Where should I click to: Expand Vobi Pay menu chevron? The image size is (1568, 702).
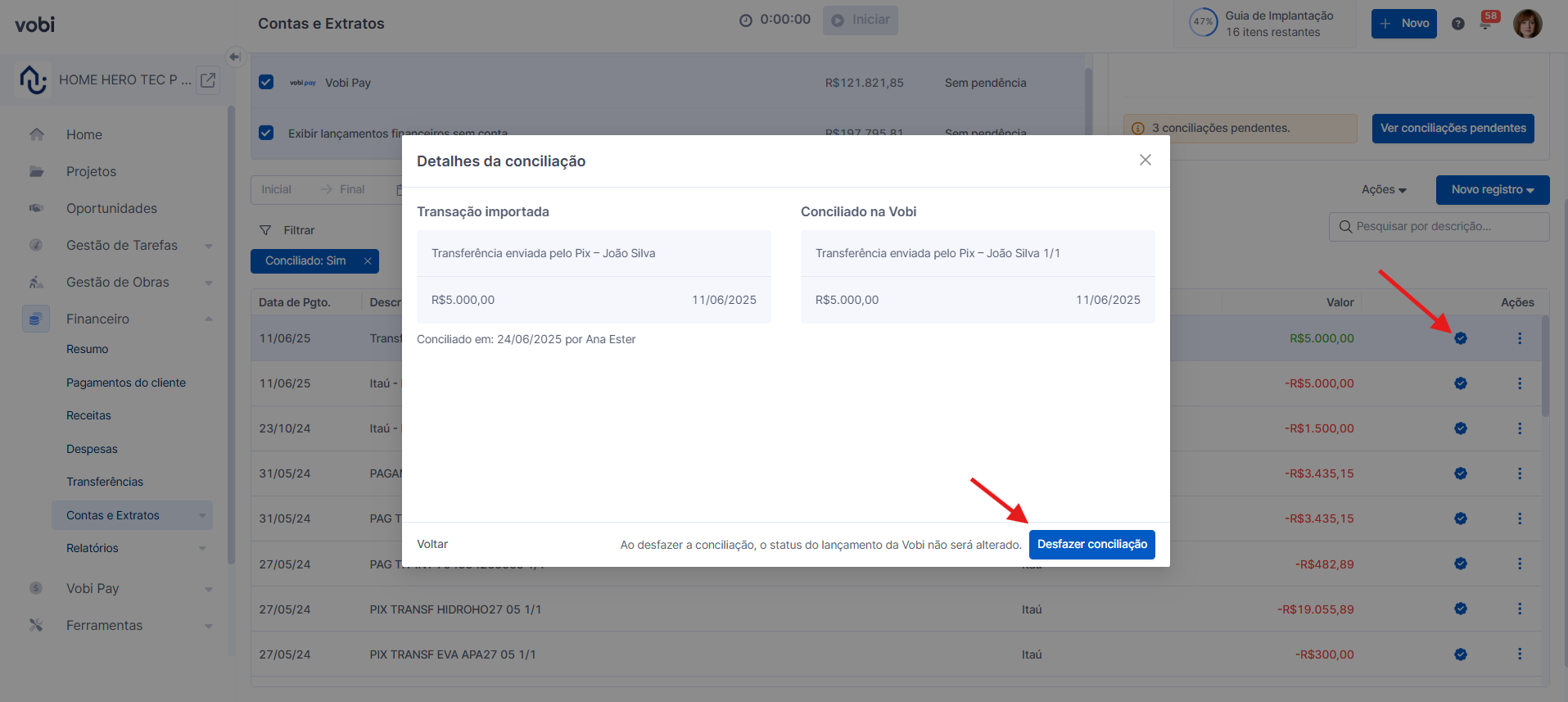209,589
